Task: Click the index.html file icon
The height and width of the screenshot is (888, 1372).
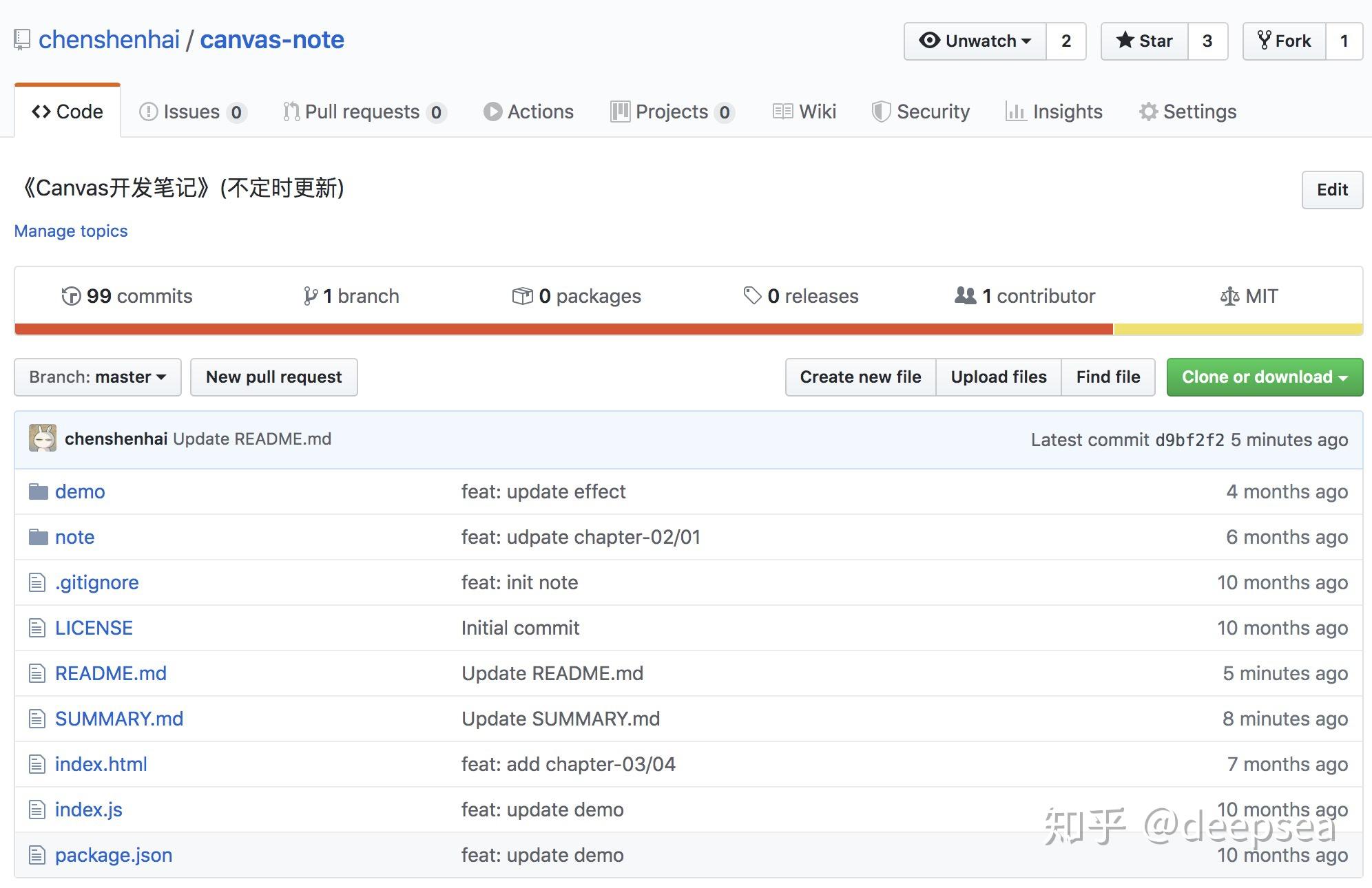Action: point(37,764)
